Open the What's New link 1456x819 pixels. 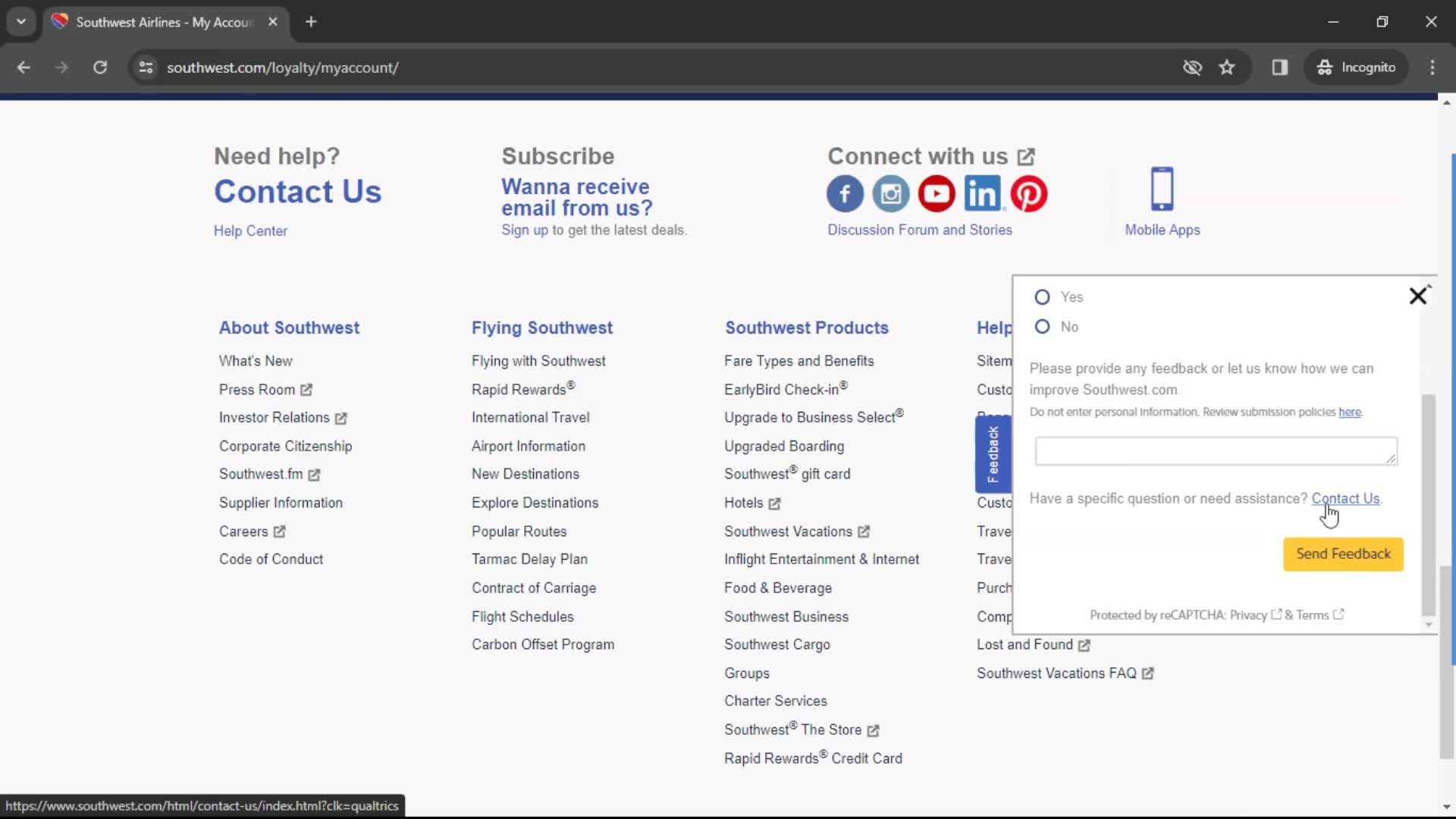[256, 362]
